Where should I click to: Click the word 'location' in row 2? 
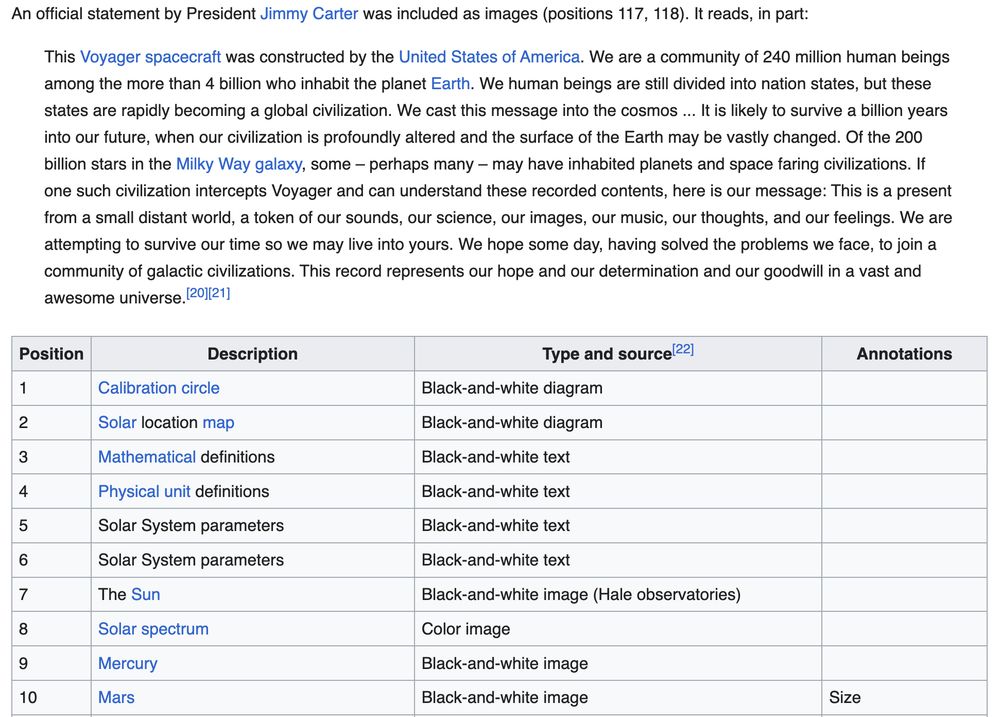point(170,422)
